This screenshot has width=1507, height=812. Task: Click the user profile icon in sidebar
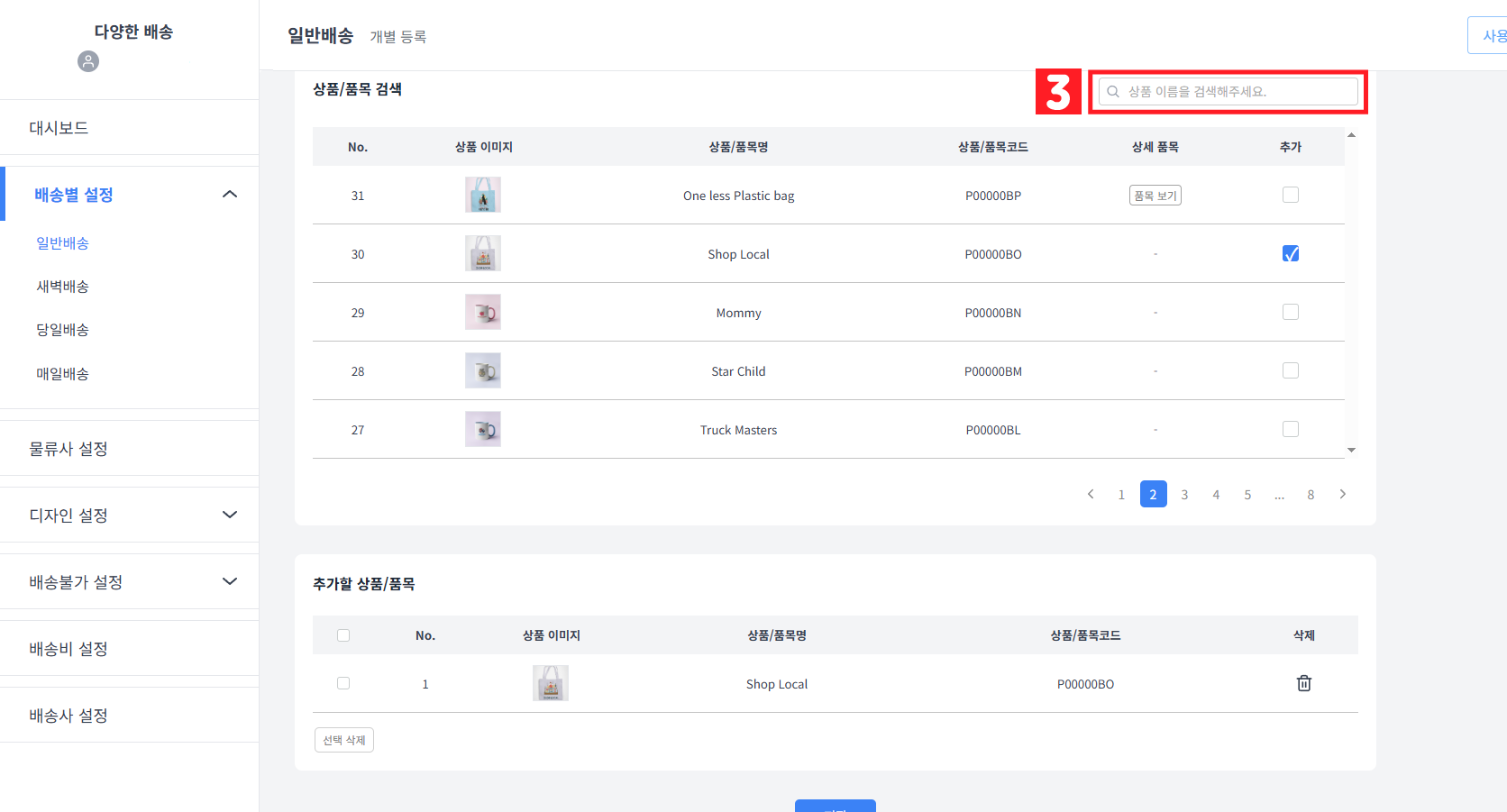pyautogui.click(x=87, y=61)
